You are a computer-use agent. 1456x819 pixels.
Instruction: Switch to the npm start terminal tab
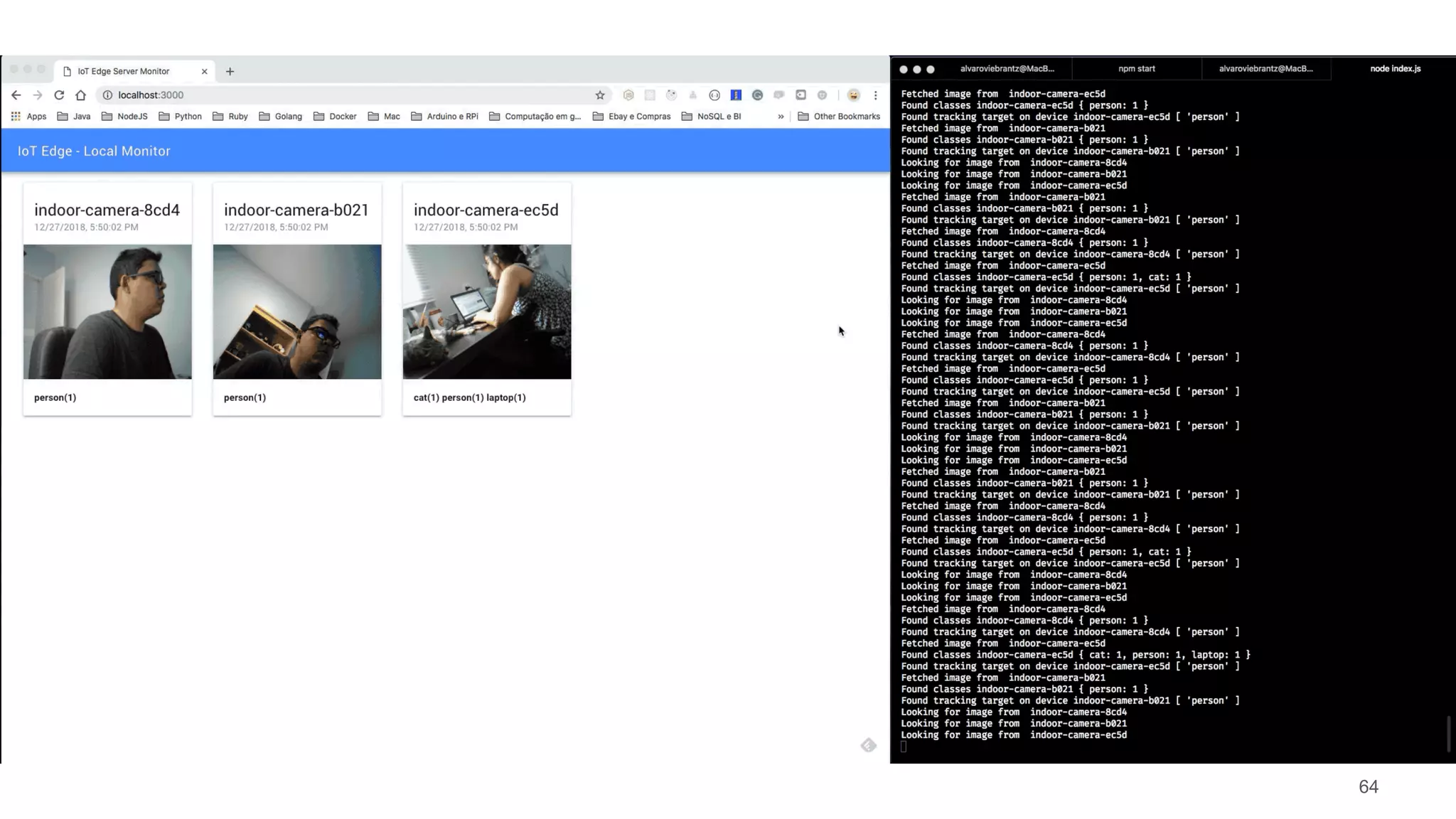[x=1136, y=69]
